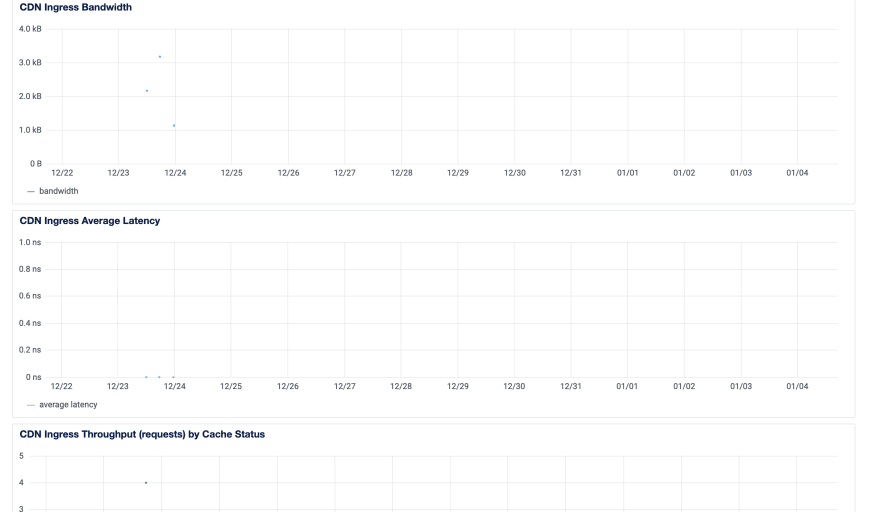
Task: Click the throughput axis label 4
Action: (x=21, y=482)
